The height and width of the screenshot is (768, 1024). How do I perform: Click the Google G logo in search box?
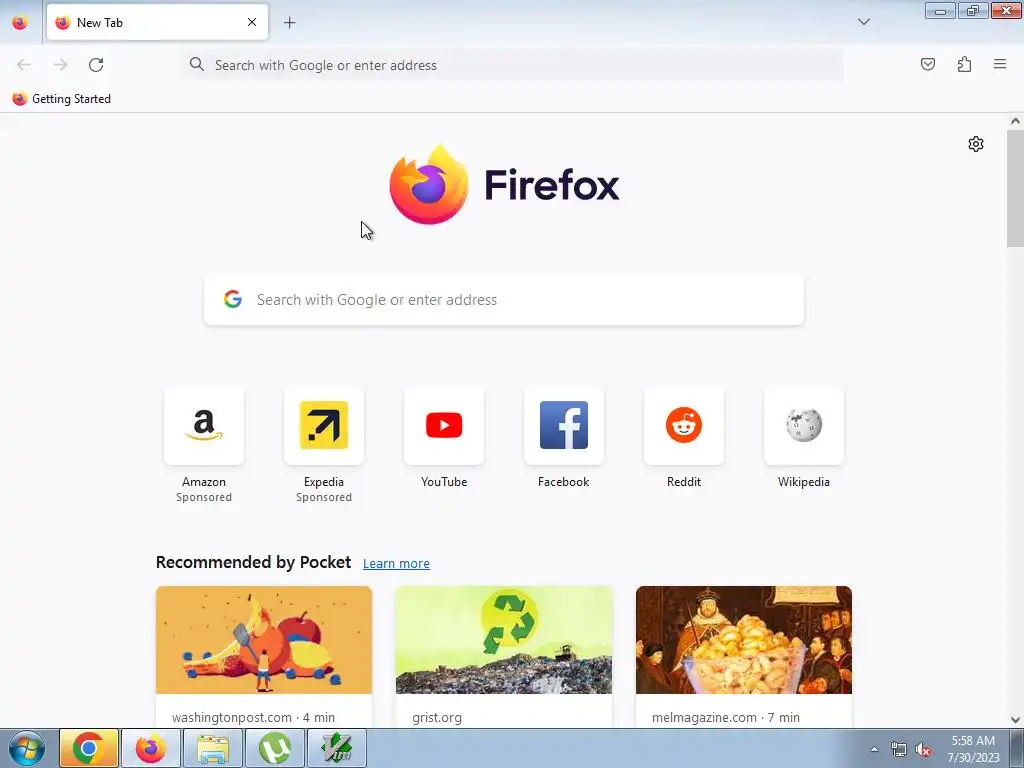point(233,299)
